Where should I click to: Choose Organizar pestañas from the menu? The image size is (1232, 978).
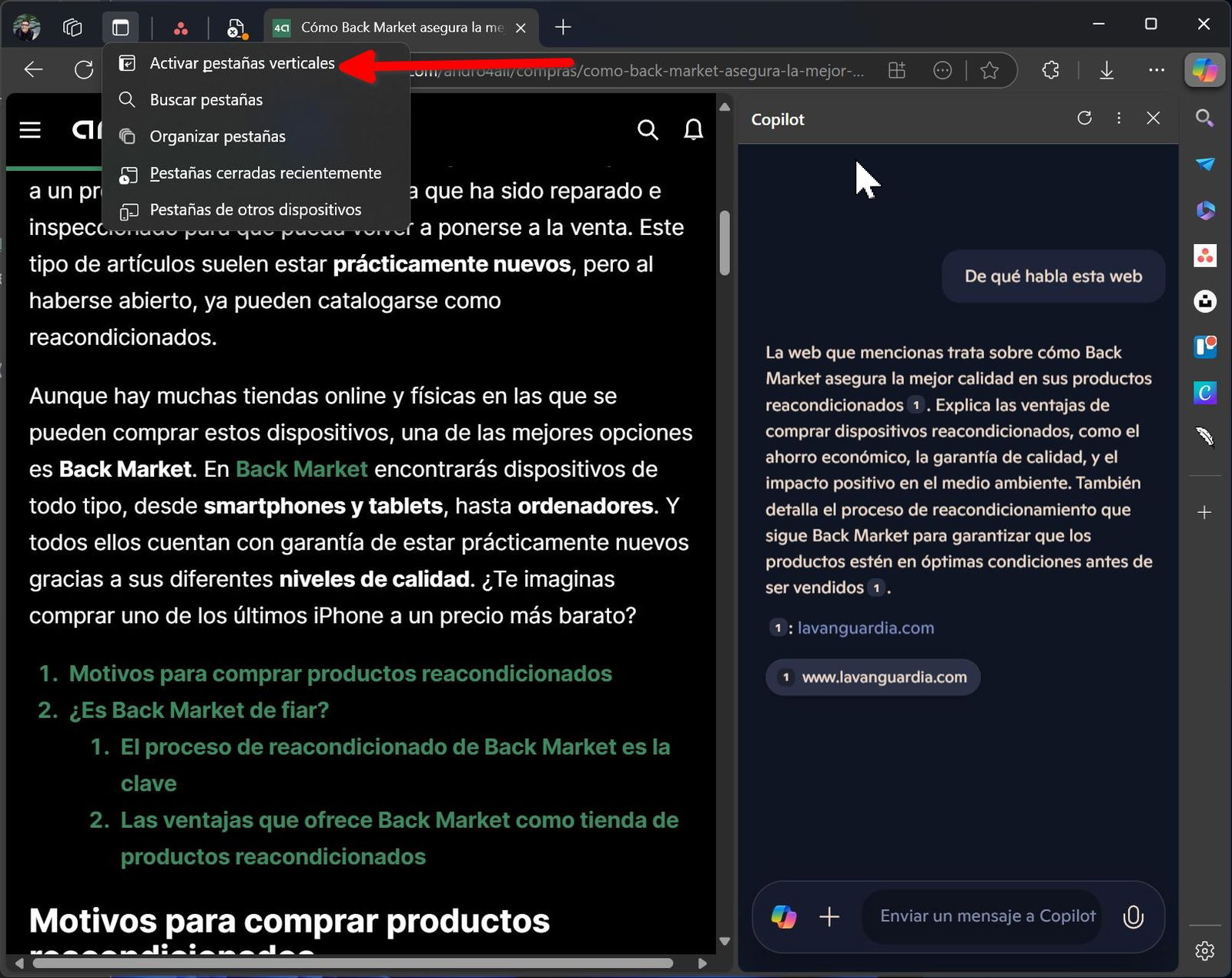coord(256,136)
